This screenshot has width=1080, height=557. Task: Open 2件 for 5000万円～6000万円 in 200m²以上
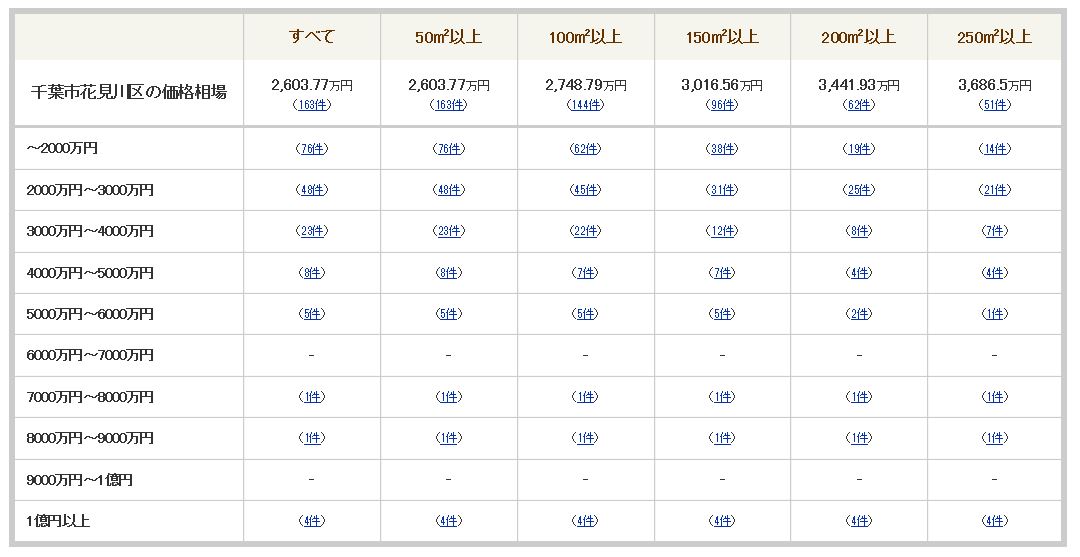coord(858,314)
